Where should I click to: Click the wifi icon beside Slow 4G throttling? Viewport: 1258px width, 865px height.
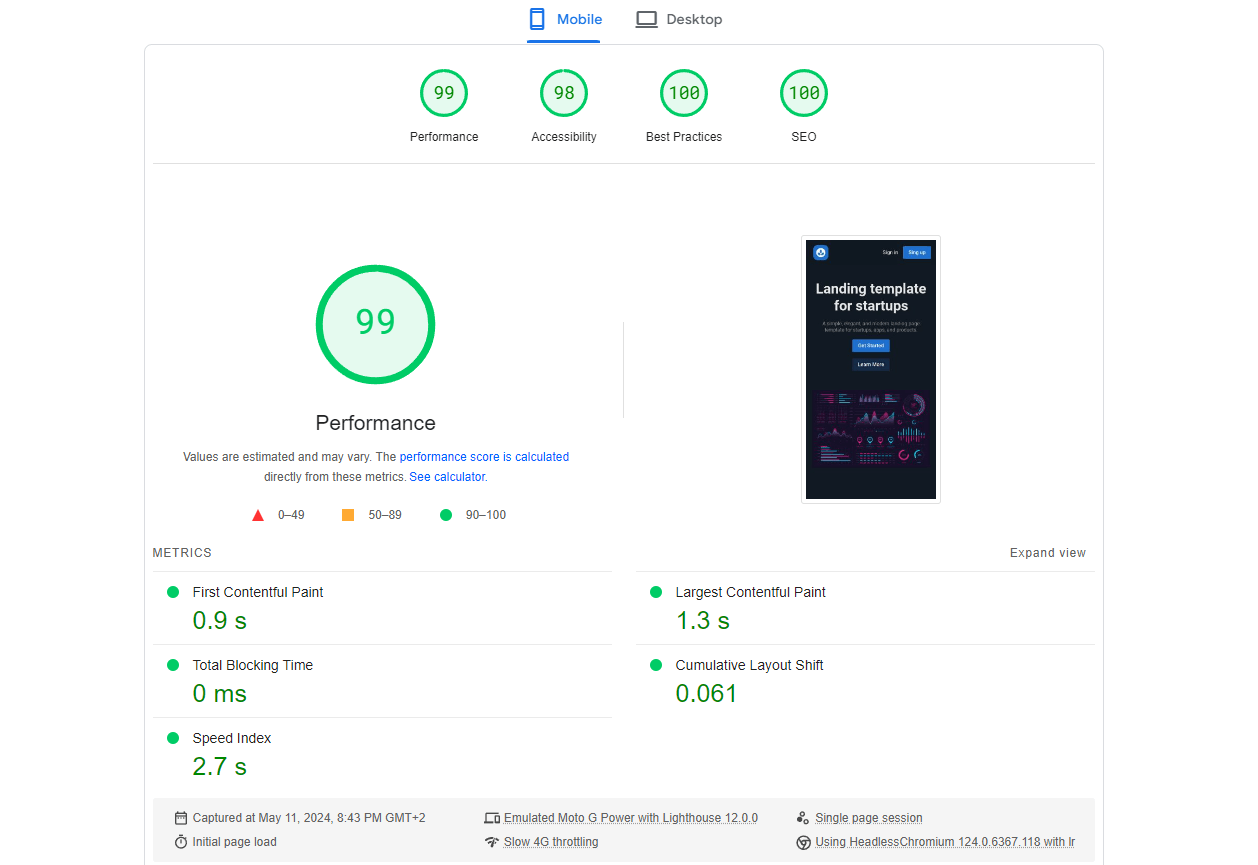[491, 842]
